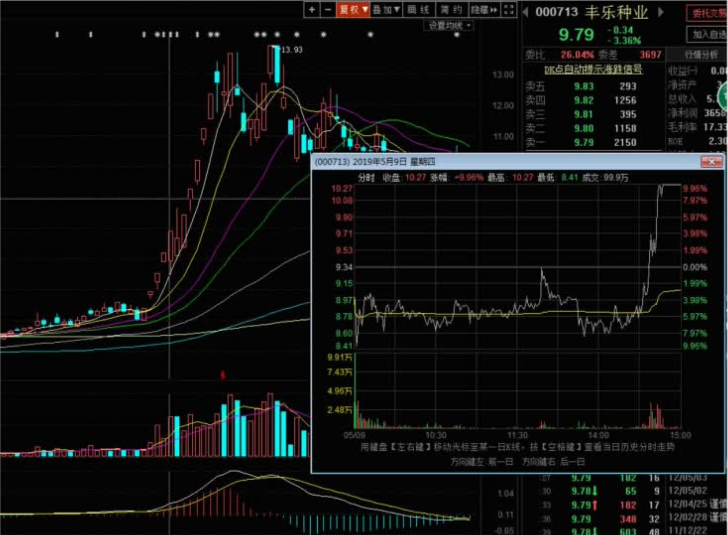The width and height of the screenshot is (728, 535).
Task: Go to previous stock with left arrow
Action: pyautogui.click(x=526, y=12)
